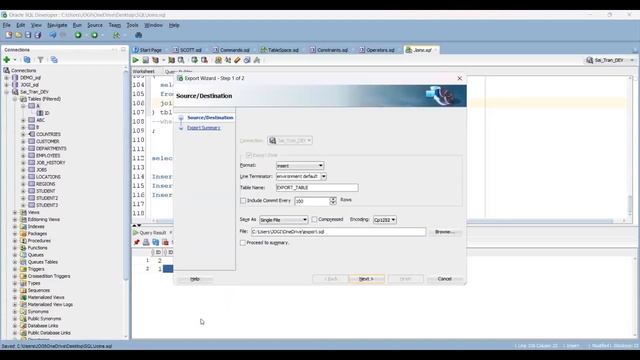Tick the Compressed checkbox
This screenshot has height=360, width=640.
tap(314, 220)
